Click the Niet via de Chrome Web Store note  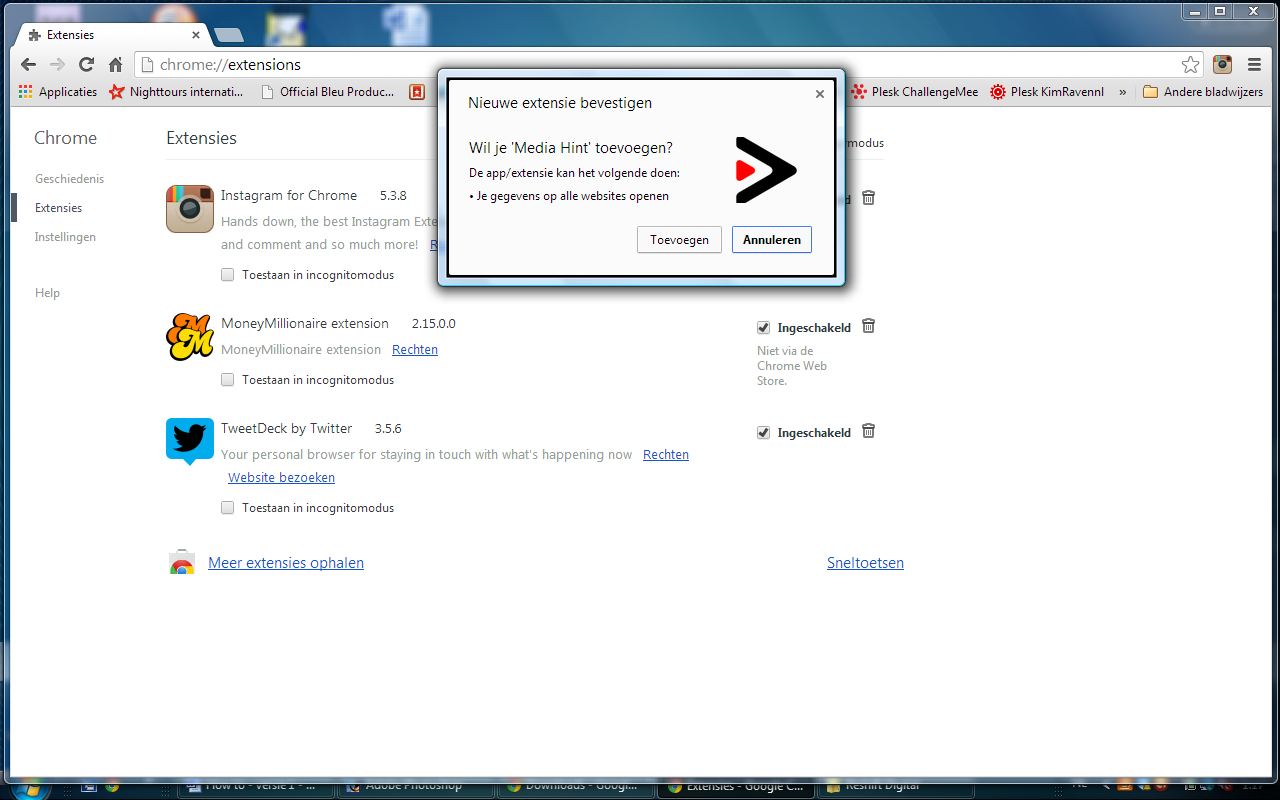click(792, 366)
